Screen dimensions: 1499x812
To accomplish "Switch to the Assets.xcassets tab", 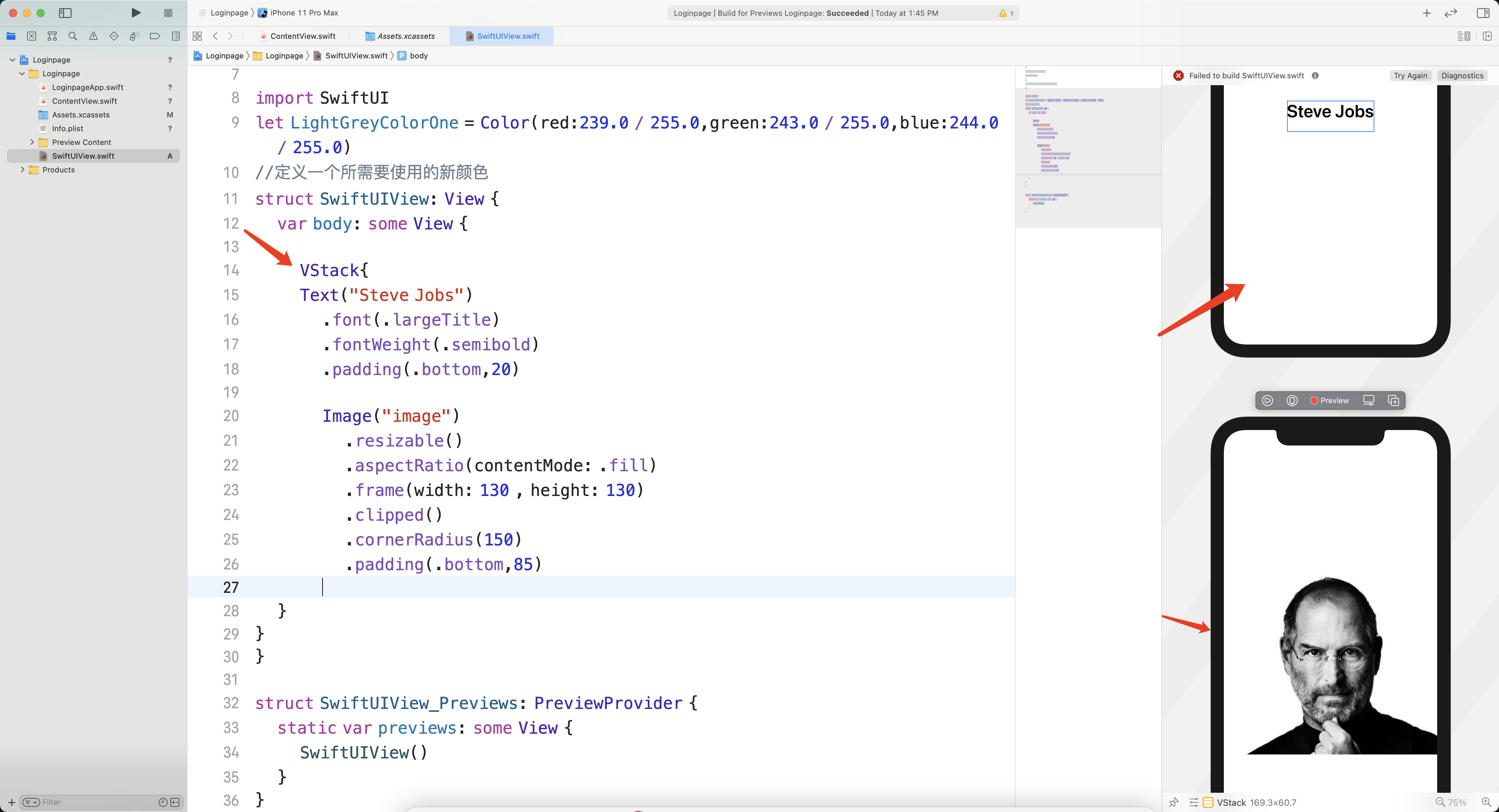I will [x=406, y=36].
